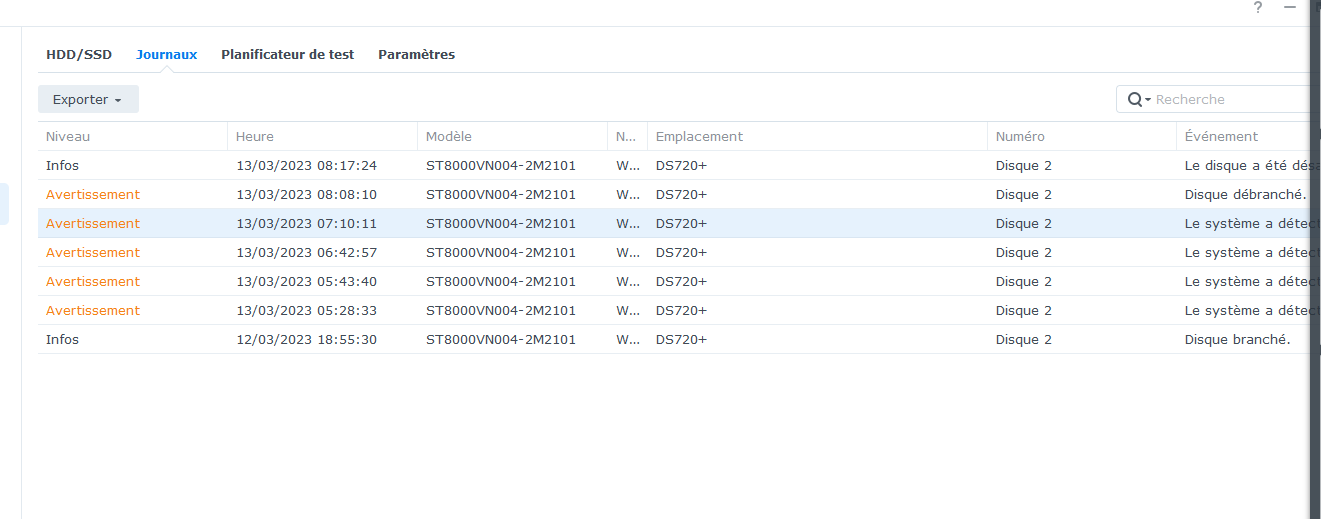Minimize the Storage Manager window

tap(1290, 8)
